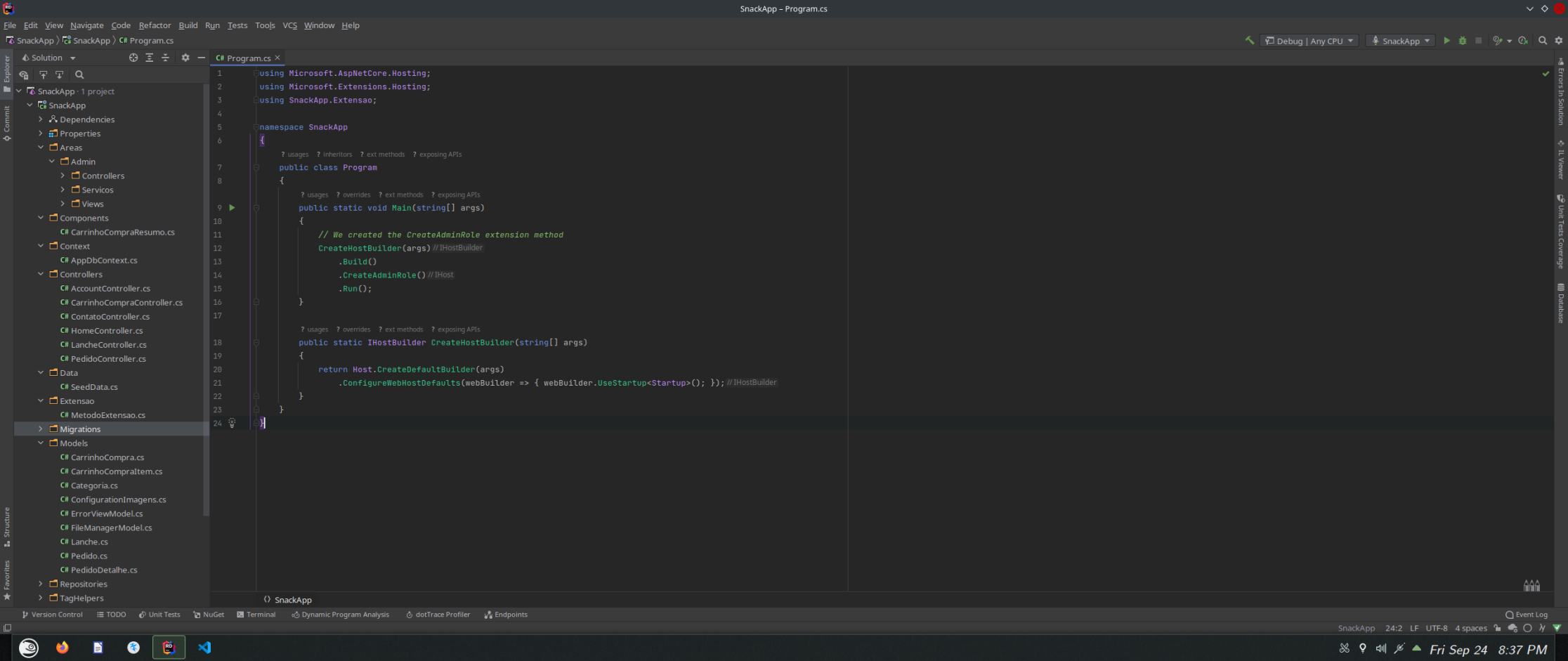This screenshot has height=661, width=1568.
Task: Open Search Everywhere magnifier in top toolbar
Action: click(1543, 41)
